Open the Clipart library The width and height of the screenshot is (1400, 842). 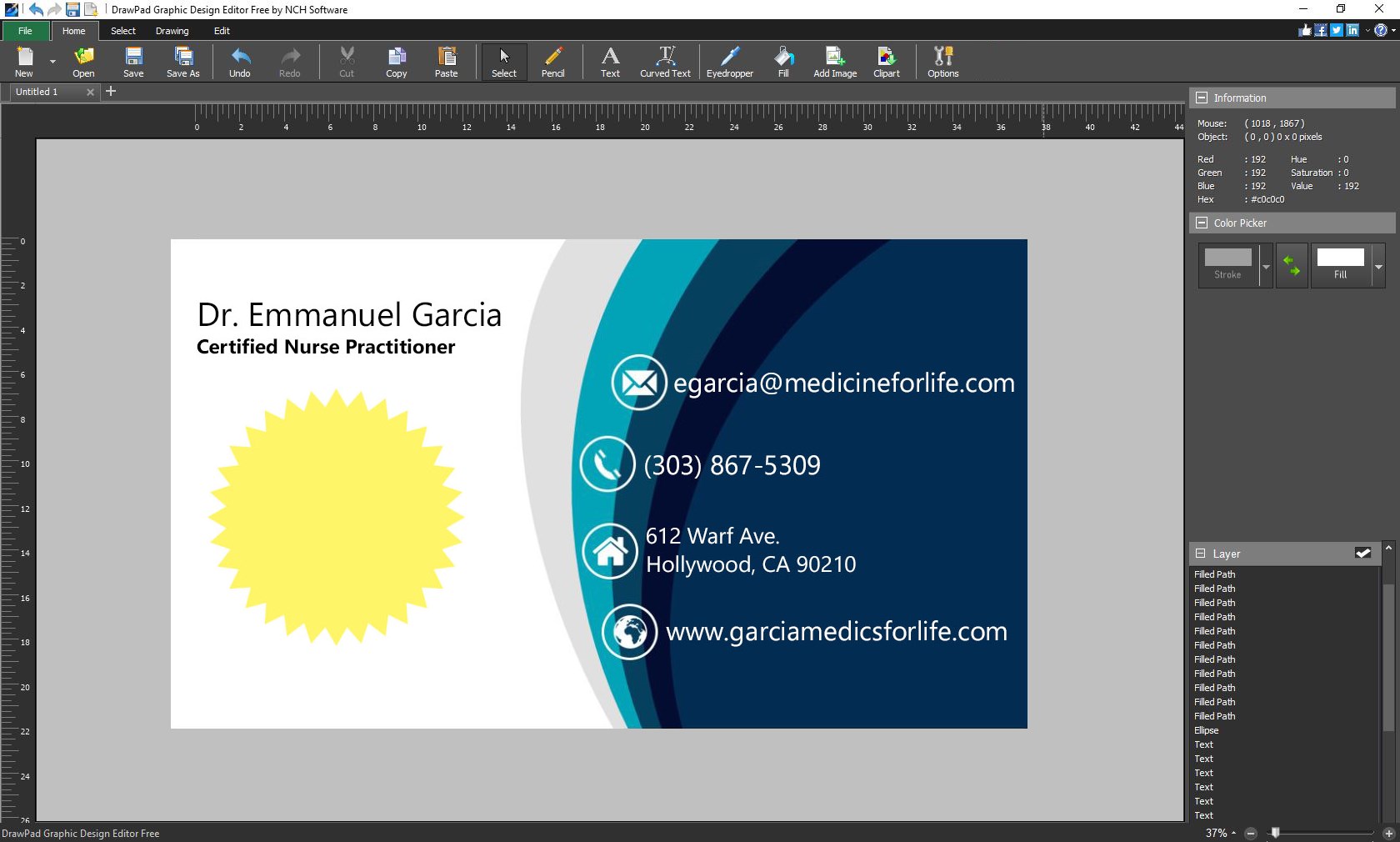(886, 62)
